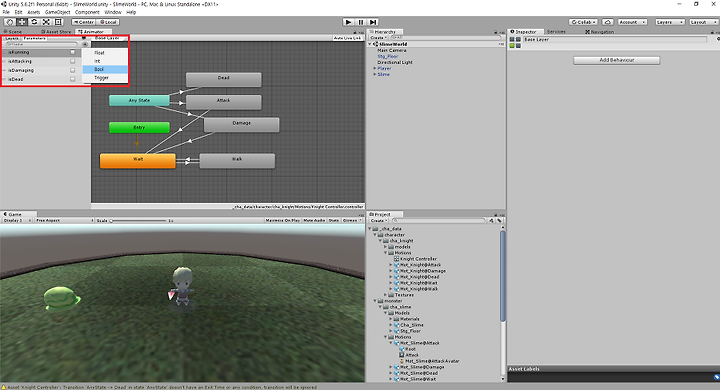720x390 pixels.
Task: Click the Play button
Action: (x=349, y=22)
